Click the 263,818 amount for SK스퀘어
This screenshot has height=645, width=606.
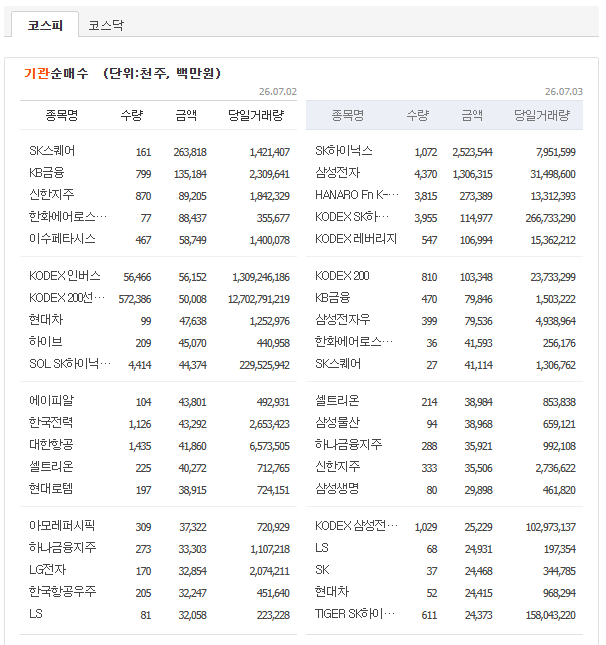coord(190,152)
